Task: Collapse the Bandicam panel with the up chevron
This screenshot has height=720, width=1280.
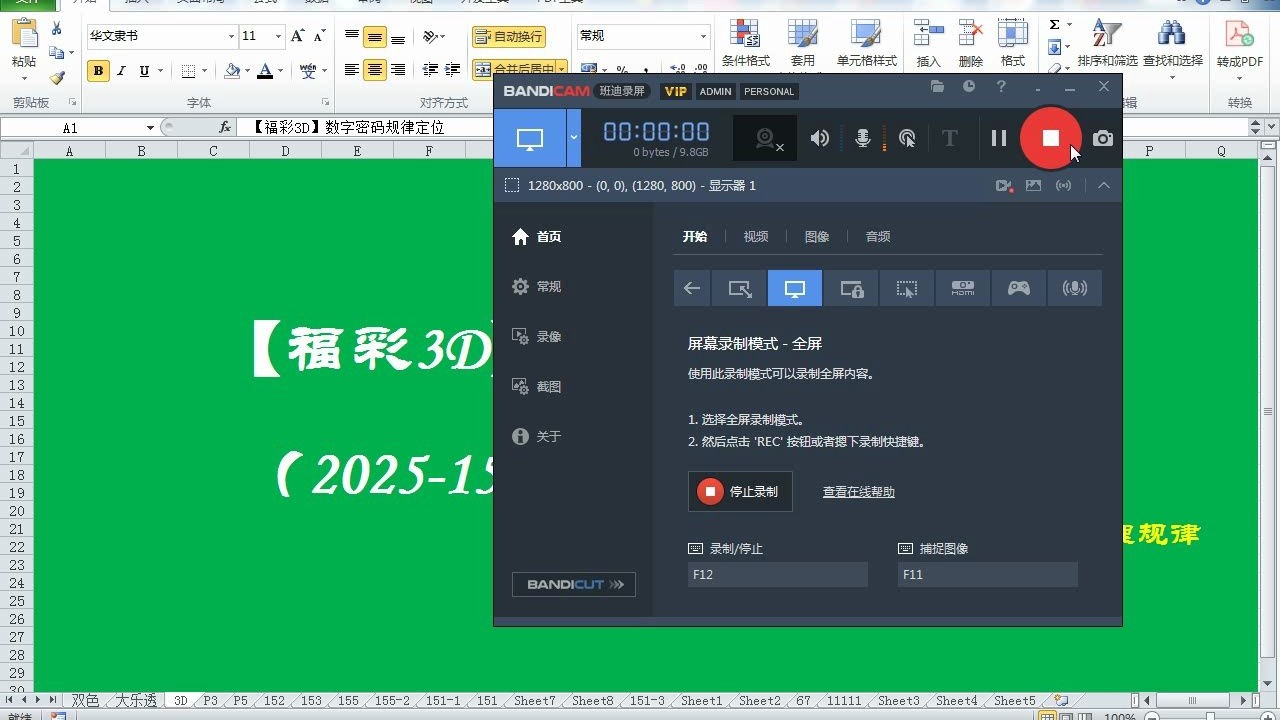Action: (x=1104, y=185)
